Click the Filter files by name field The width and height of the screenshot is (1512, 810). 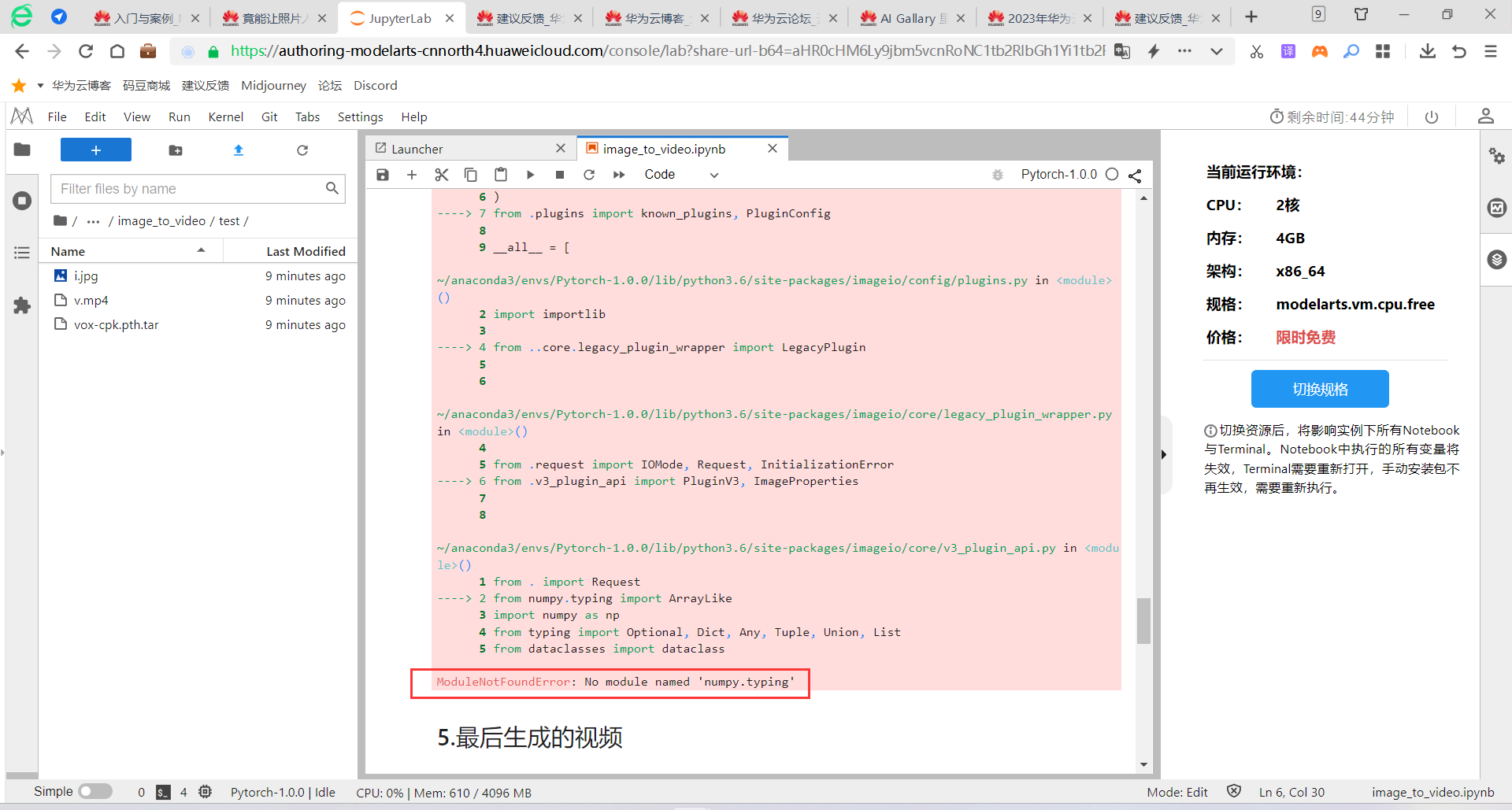(x=198, y=189)
